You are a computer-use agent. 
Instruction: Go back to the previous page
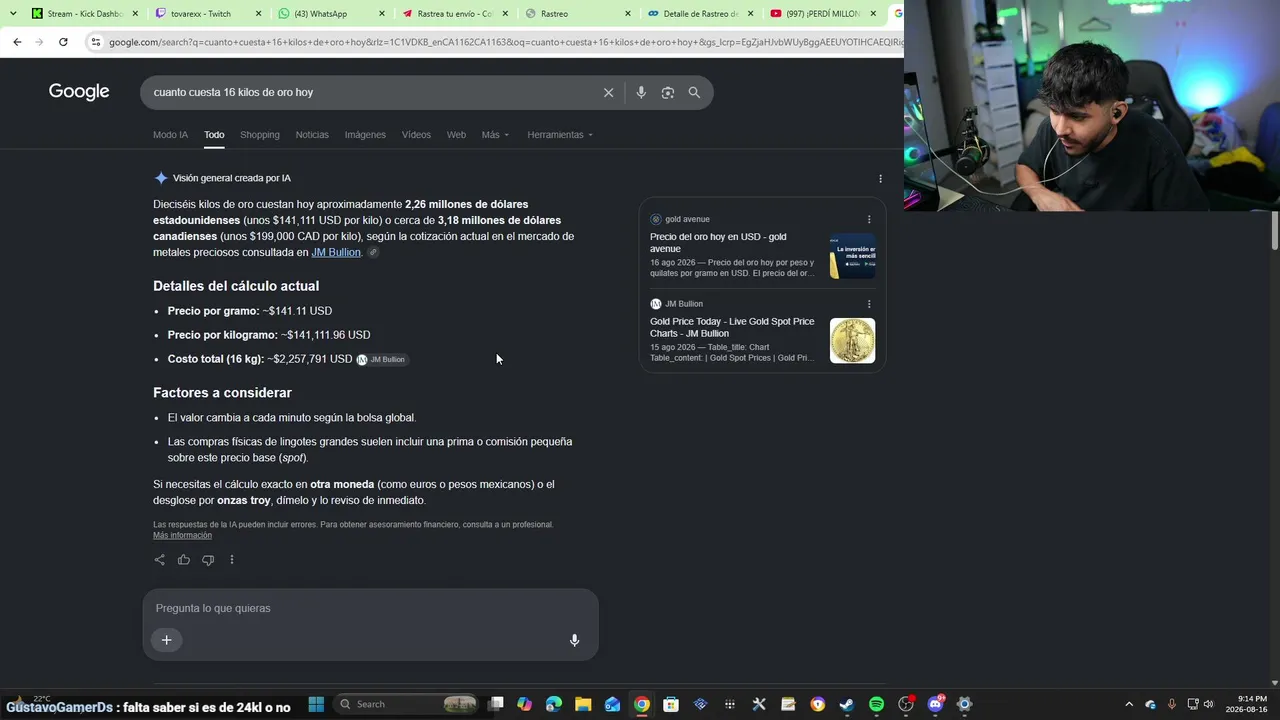pyautogui.click(x=17, y=42)
